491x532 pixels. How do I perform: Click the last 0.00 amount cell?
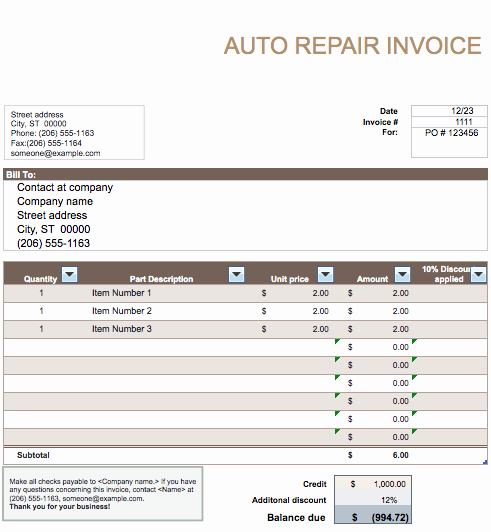click(x=401, y=437)
